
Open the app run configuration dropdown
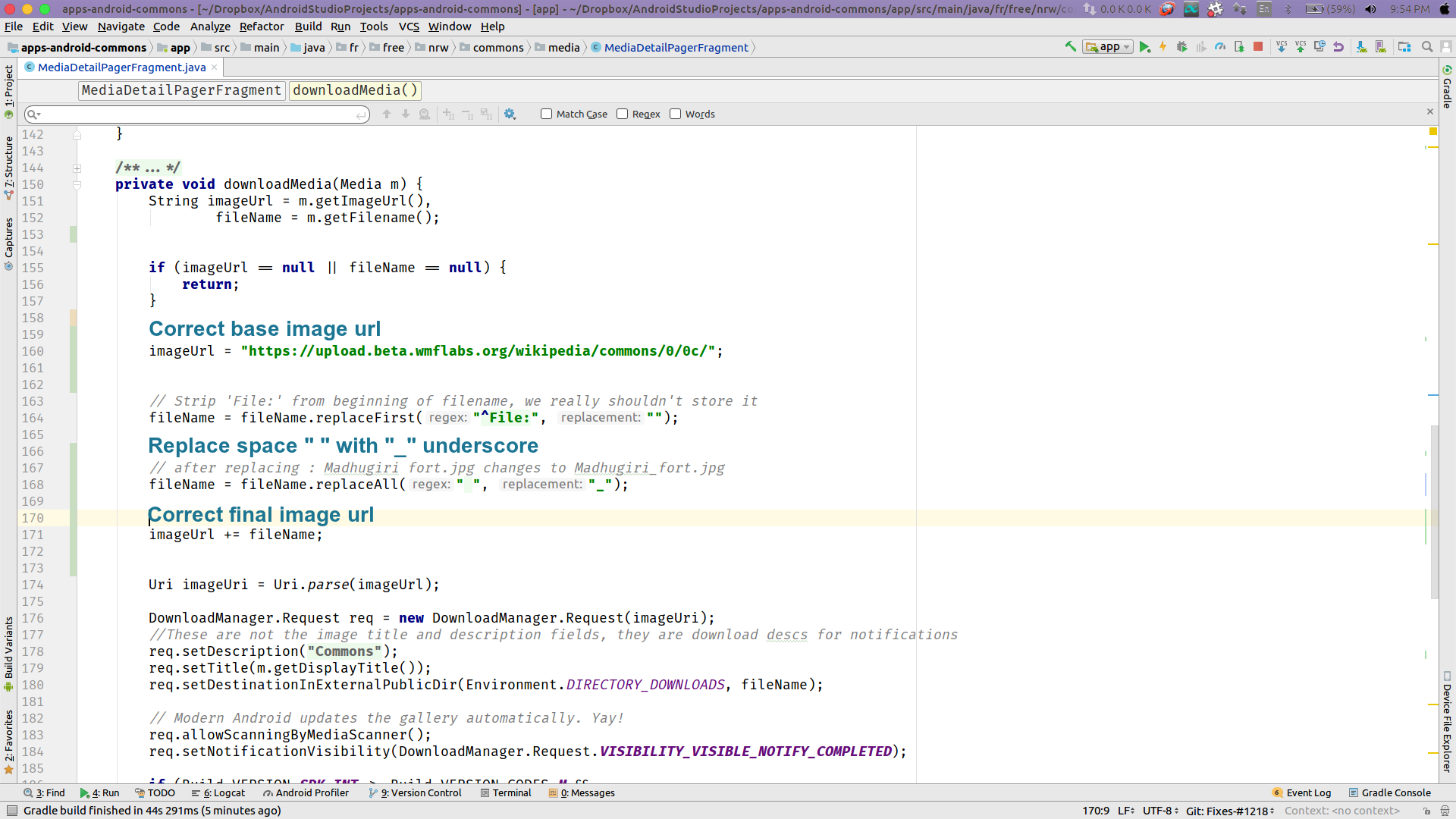tap(1109, 47)
